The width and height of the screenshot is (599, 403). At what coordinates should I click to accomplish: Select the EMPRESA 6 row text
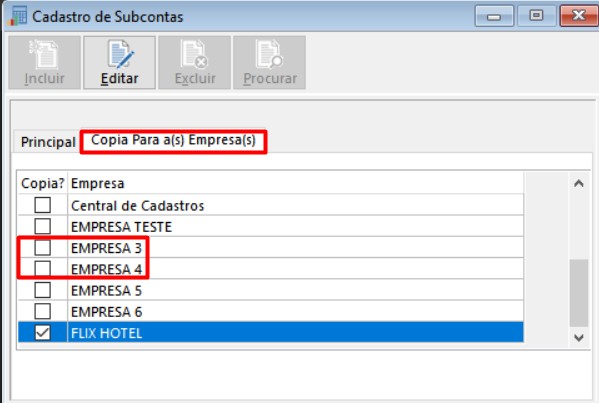pos(106,312)
